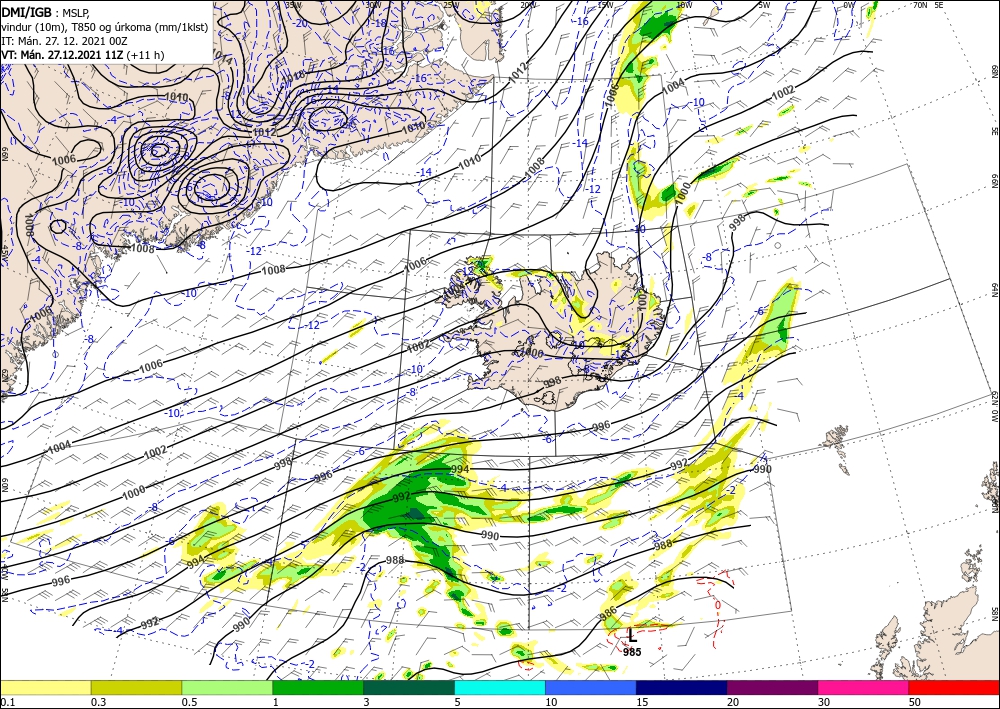Viewport: 1000px width, 709px height.
Task: Click the '25W' longitude label
Action: [x=451, y=5]
